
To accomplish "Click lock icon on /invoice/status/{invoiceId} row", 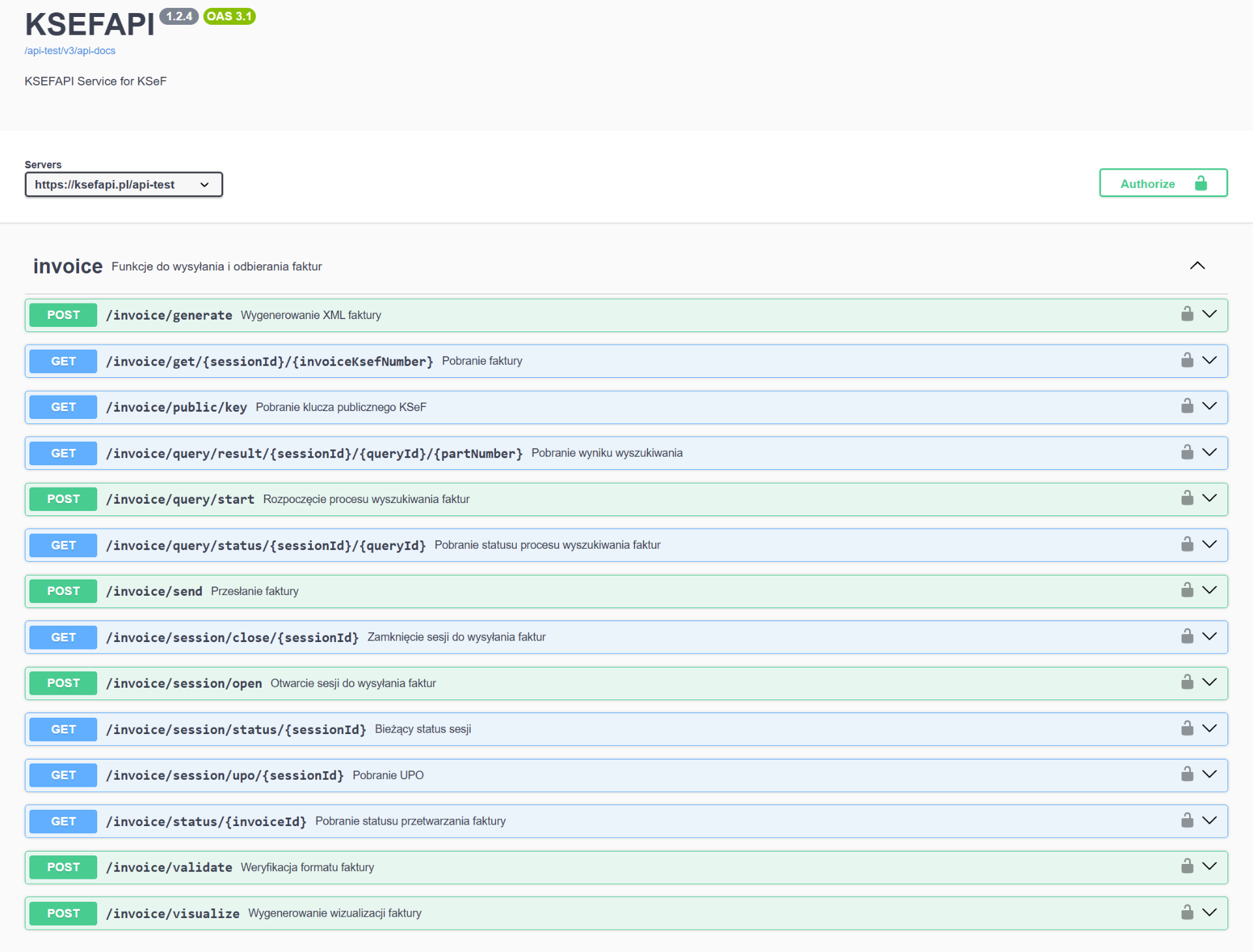I will click(x=1187, y=821).
